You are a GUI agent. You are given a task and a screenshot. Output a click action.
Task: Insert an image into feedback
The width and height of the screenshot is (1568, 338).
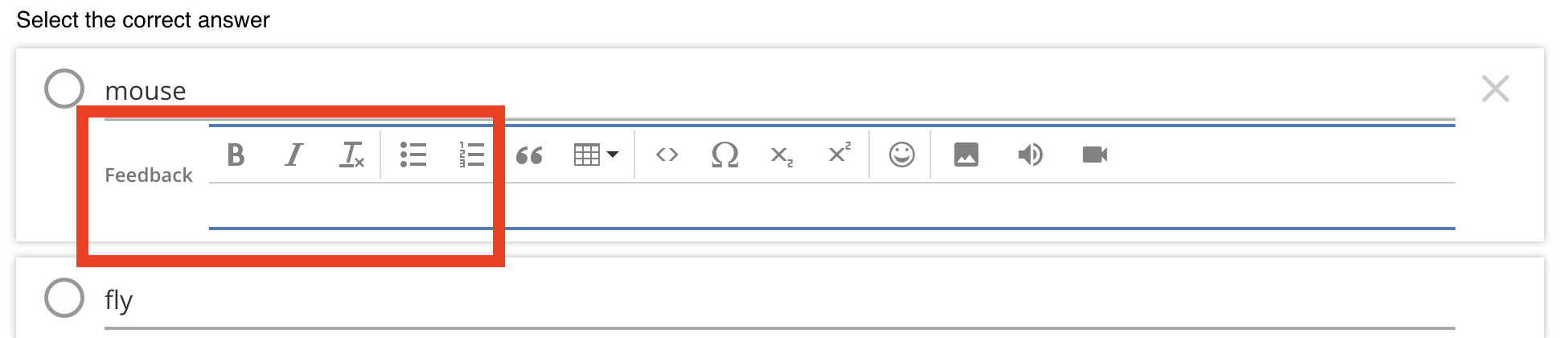pyautogui.click(x=966, y=155)
